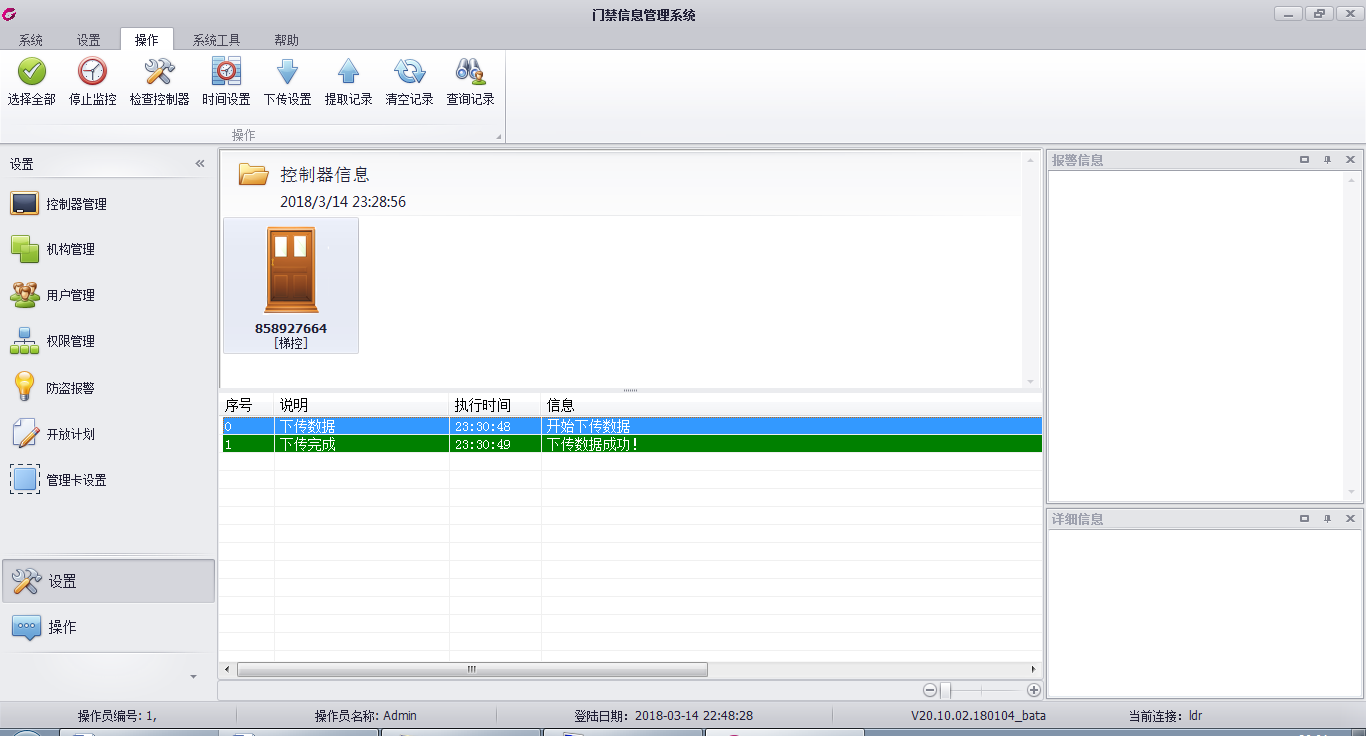1366x736 pixels.
Task: Click the 控制器信息 folder icon
Action: coord(253,174)
